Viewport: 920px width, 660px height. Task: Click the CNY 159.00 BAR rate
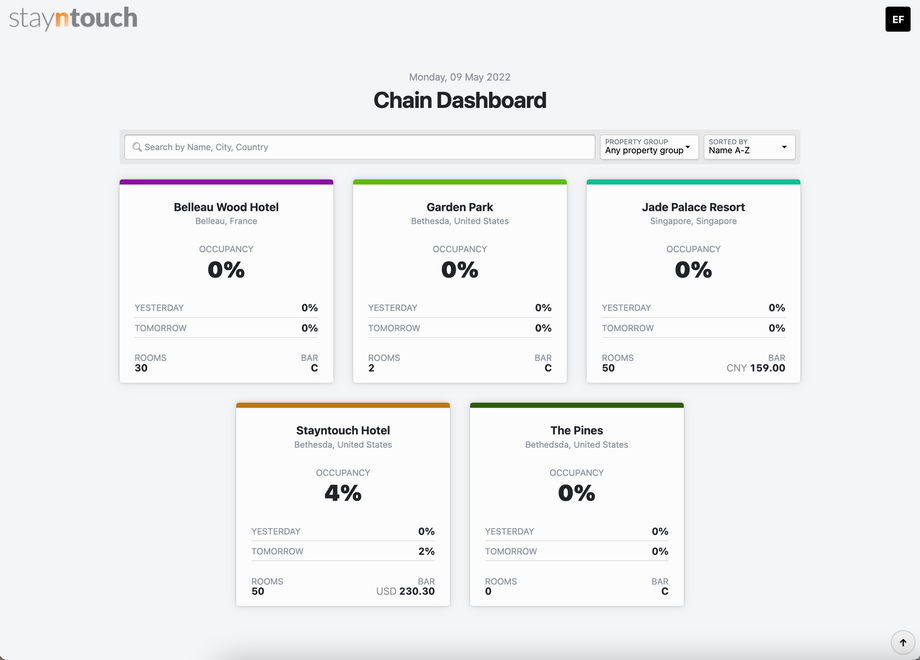pos(756,368)
